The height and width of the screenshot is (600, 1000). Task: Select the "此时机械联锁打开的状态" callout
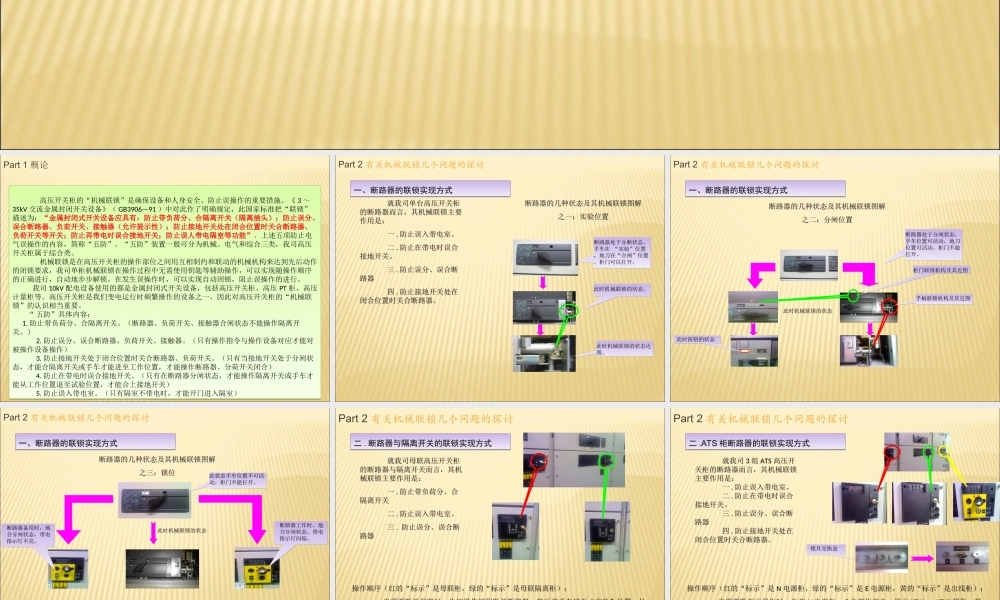tap(621, 288)
